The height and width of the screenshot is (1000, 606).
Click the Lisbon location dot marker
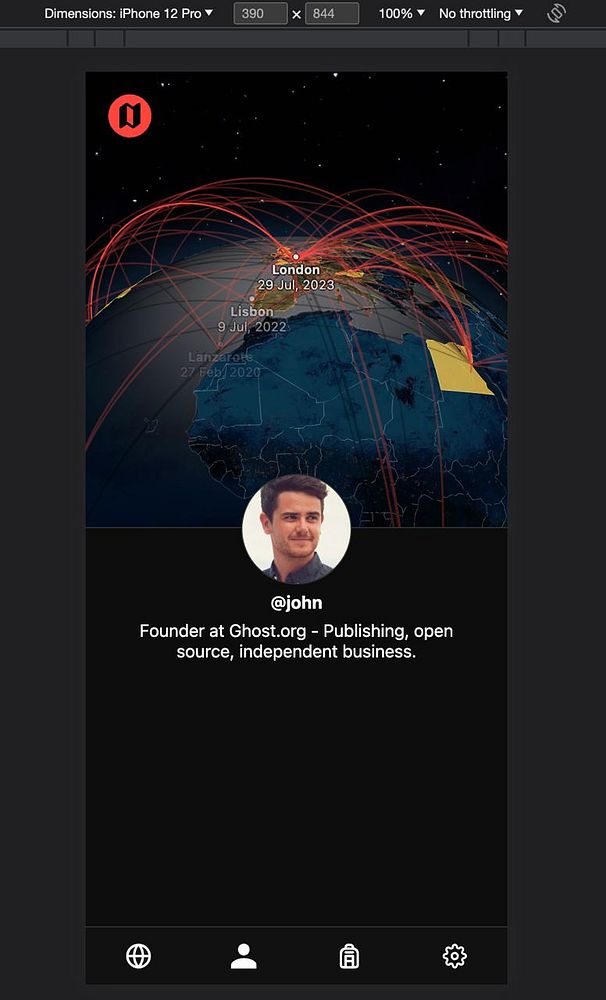pos(252,298)
